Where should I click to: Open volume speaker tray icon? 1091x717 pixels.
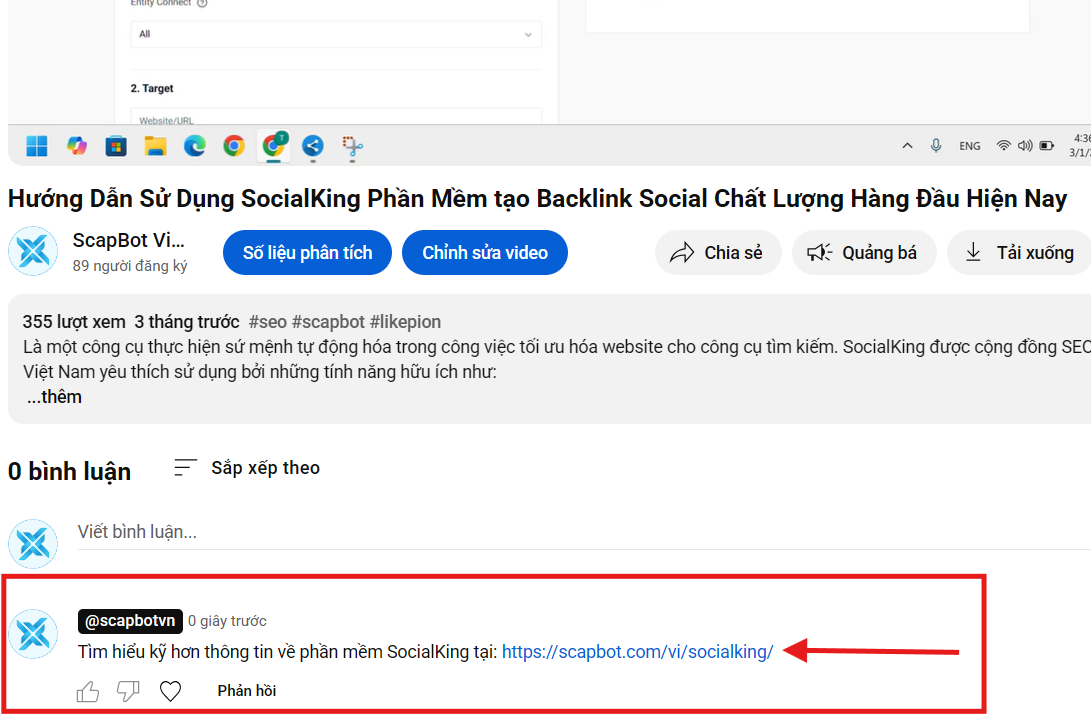[x=1025, y=145]
